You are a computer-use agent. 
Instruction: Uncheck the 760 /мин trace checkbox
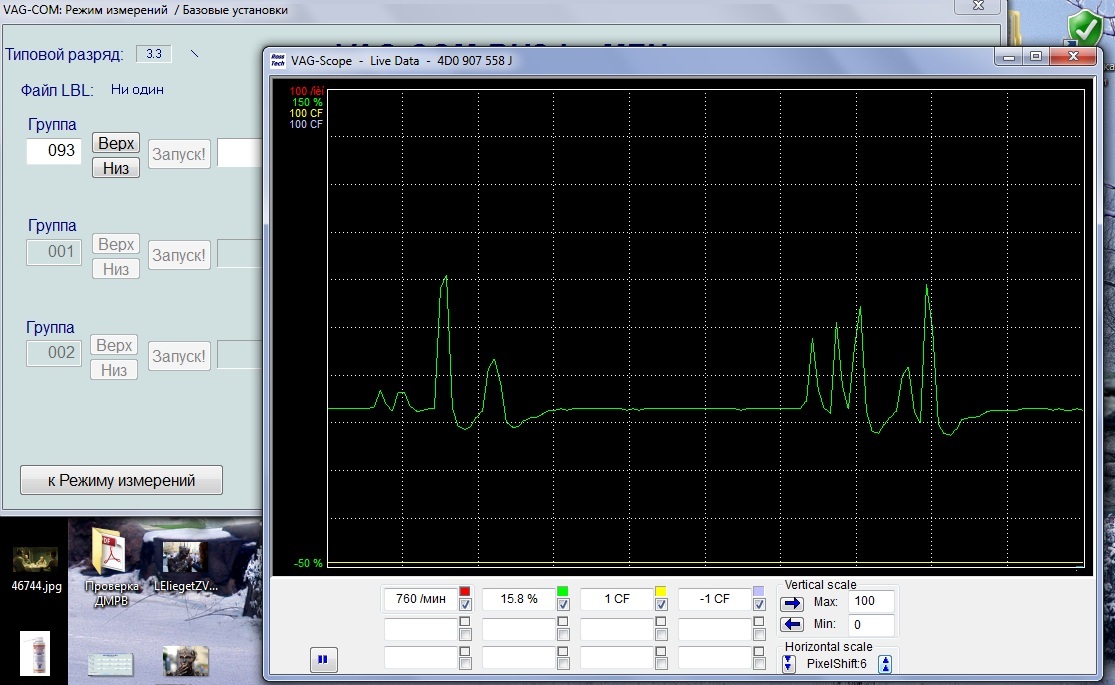click(x=465, y=605)
